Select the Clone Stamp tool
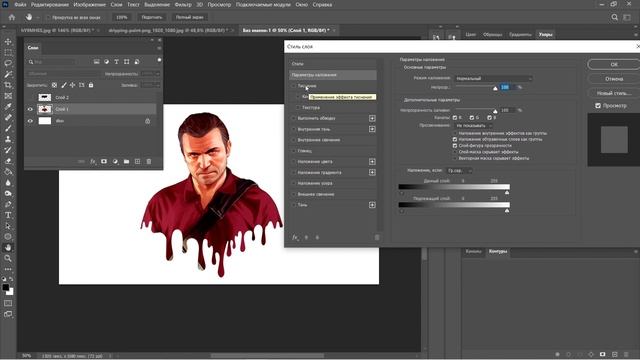 coord(8,139)
